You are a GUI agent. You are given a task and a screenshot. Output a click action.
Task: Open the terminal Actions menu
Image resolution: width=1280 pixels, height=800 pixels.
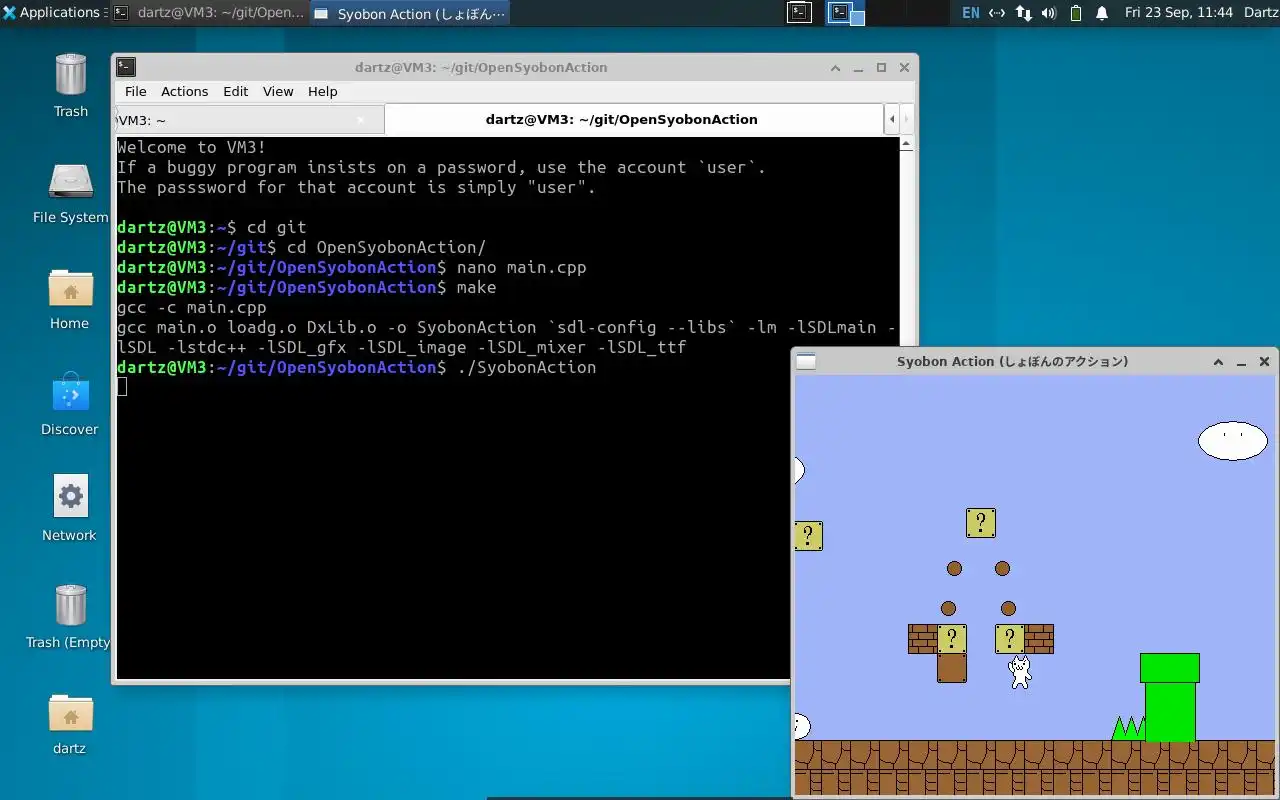185,91
